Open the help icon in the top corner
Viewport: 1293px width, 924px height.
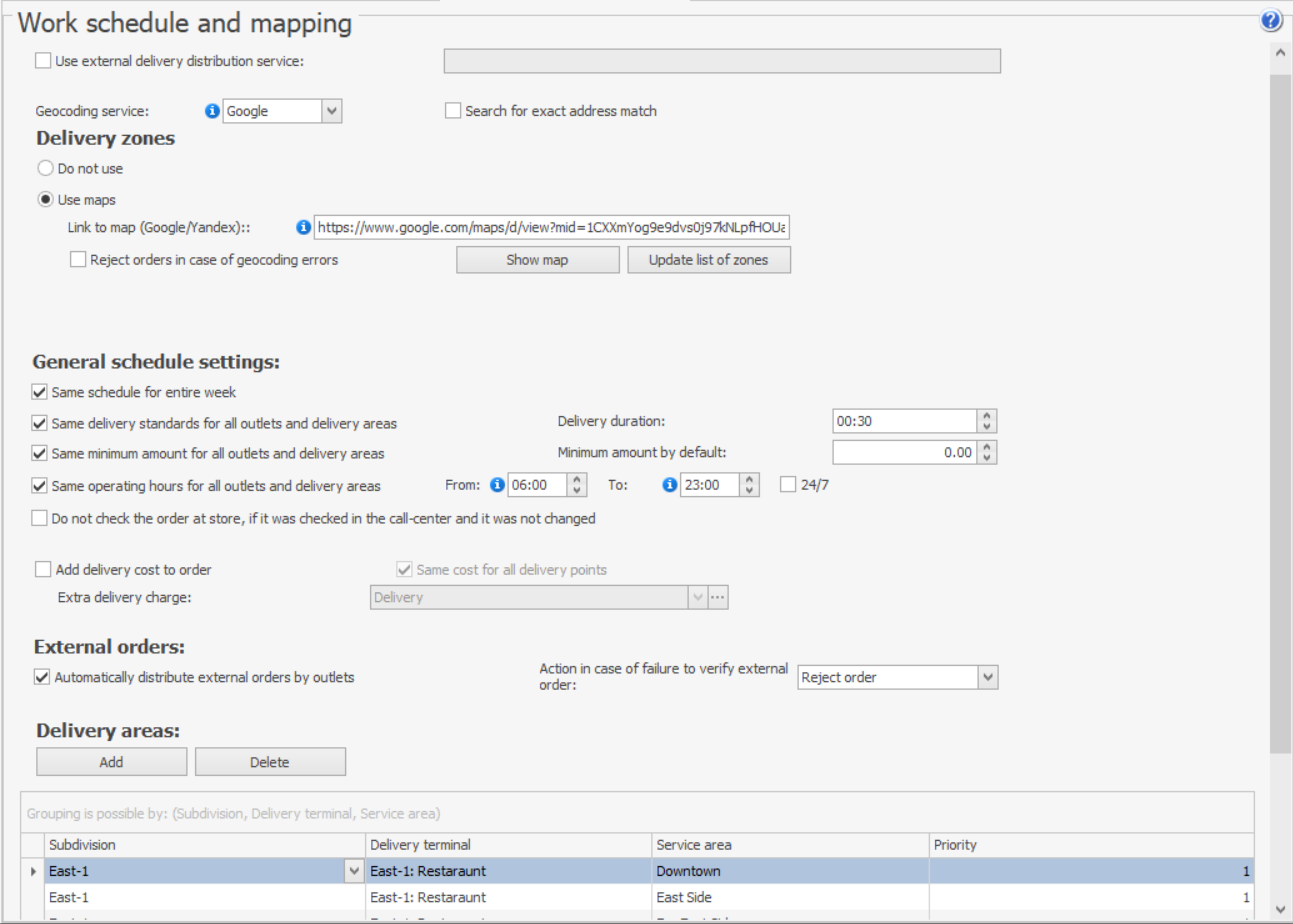[x=1271, y=21]
